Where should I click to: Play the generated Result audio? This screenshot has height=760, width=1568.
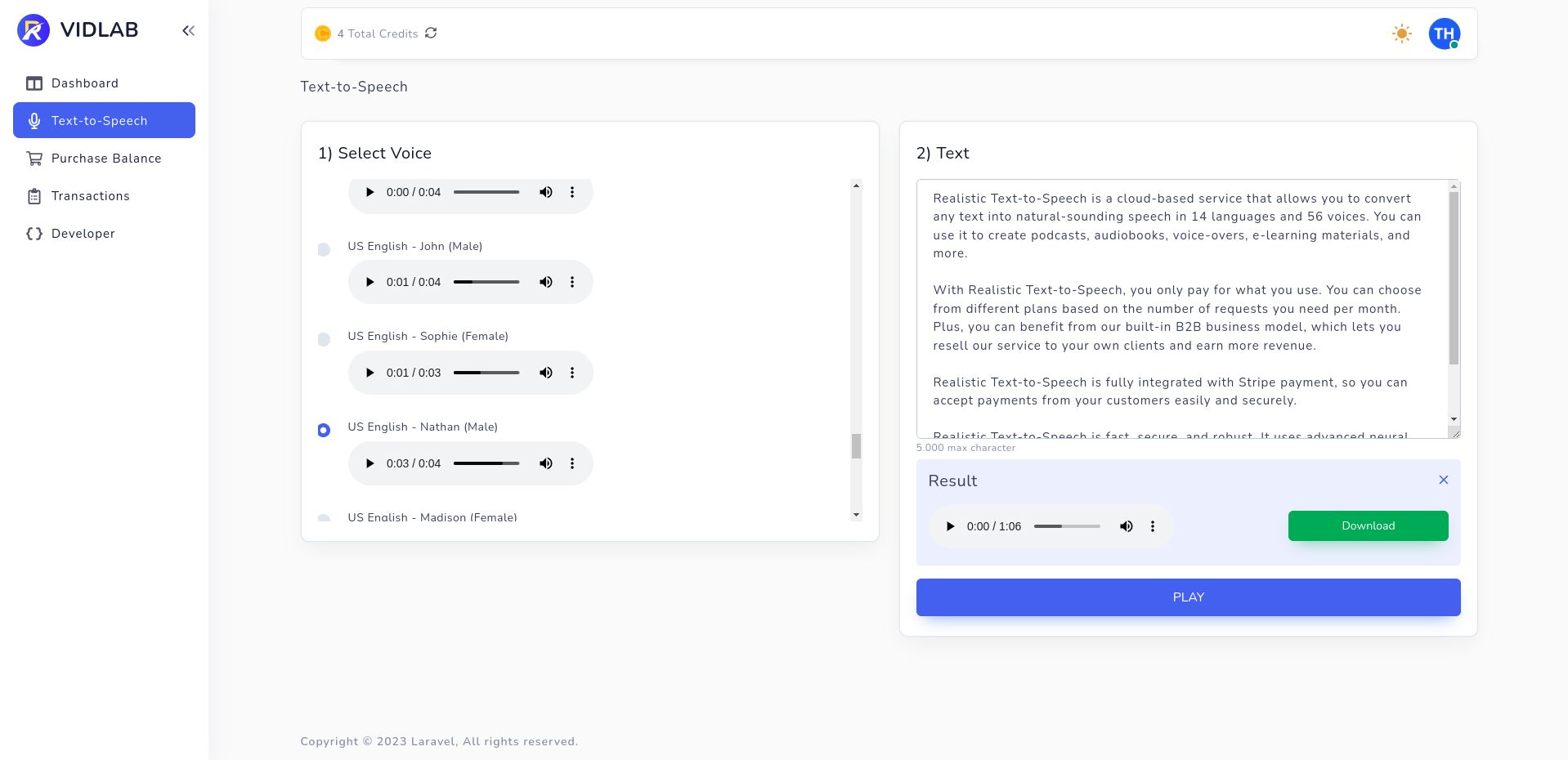click(950, 526)
